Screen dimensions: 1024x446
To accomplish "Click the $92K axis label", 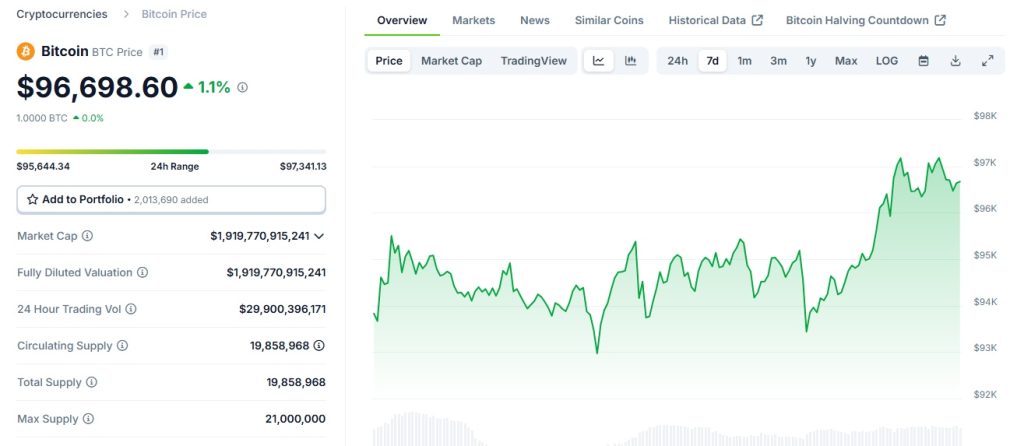I will click(985, 394).
